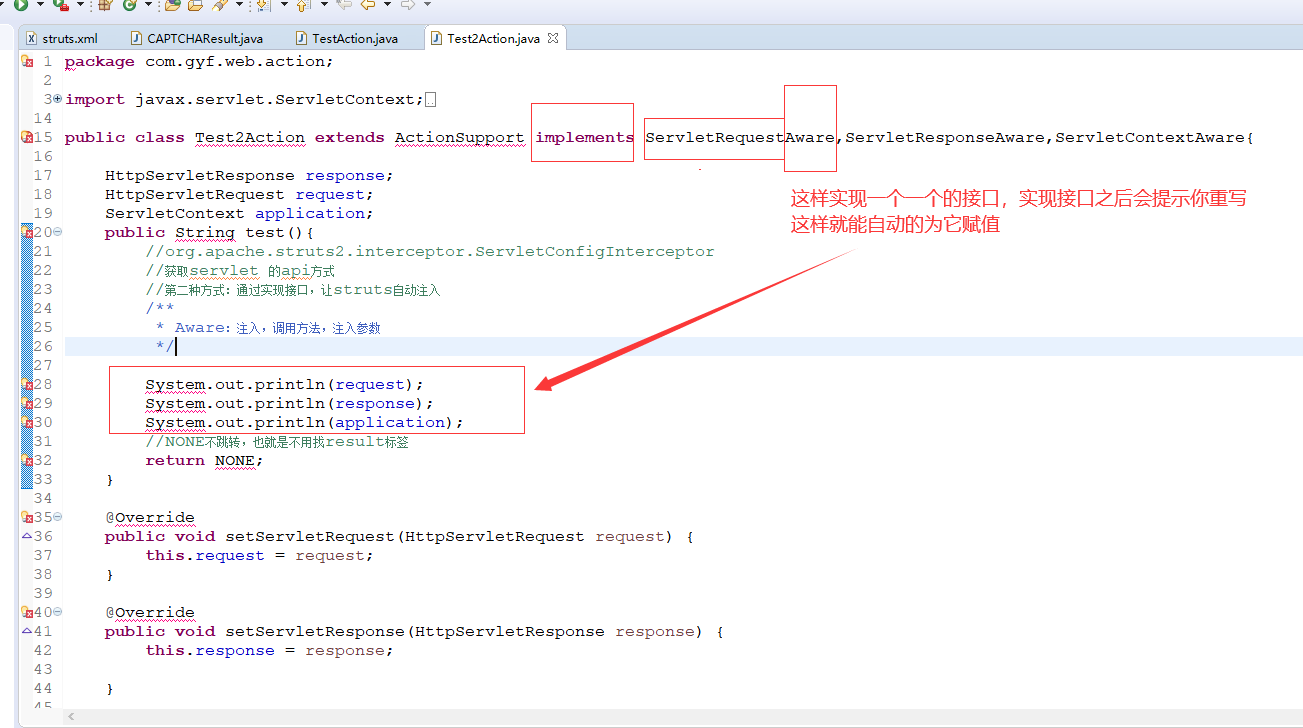Click the return NONE statement
Viewport: 1303px width, 728px height.
204,461
